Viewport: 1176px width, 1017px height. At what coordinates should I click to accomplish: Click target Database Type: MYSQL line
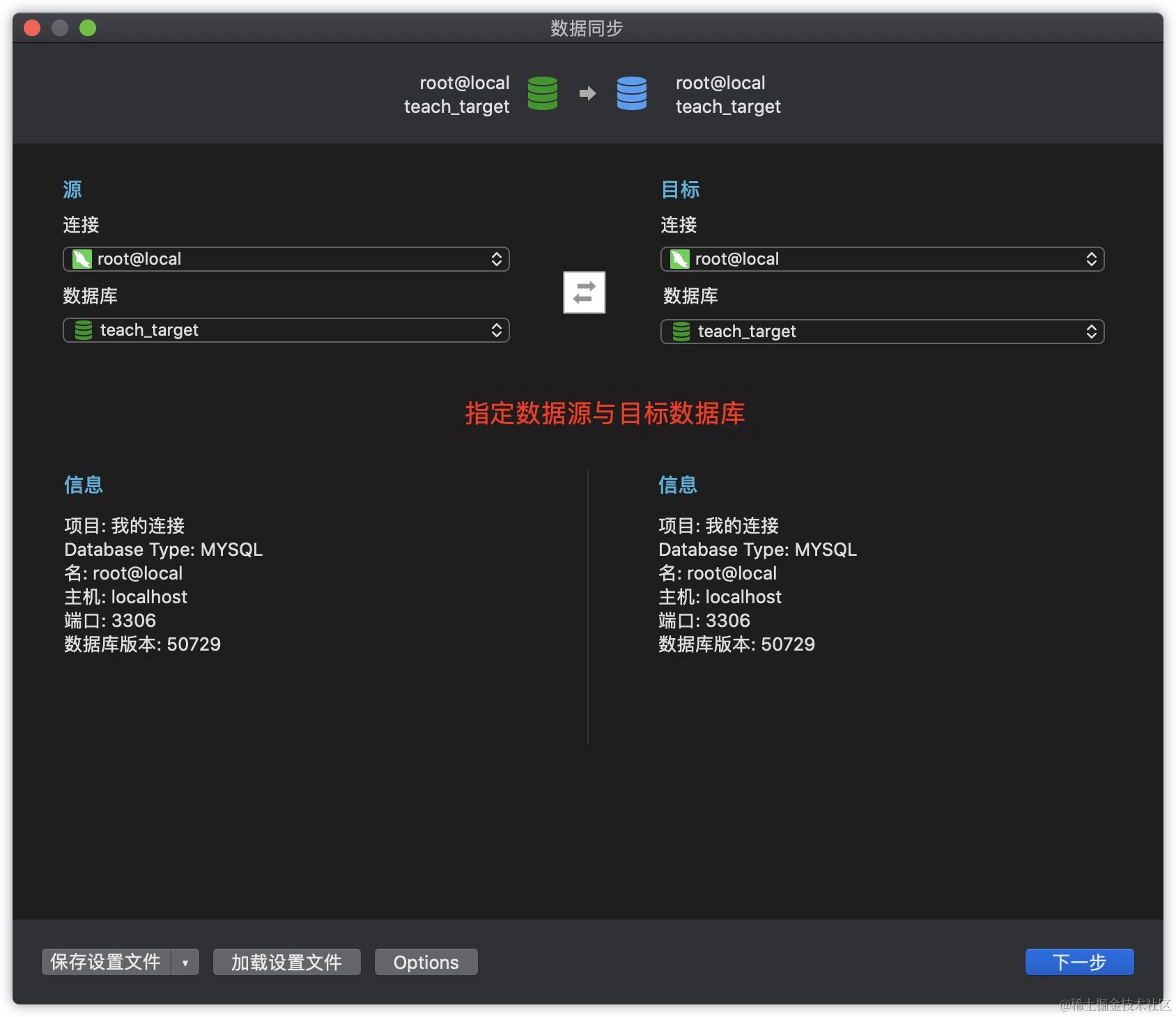pos(758,550)
